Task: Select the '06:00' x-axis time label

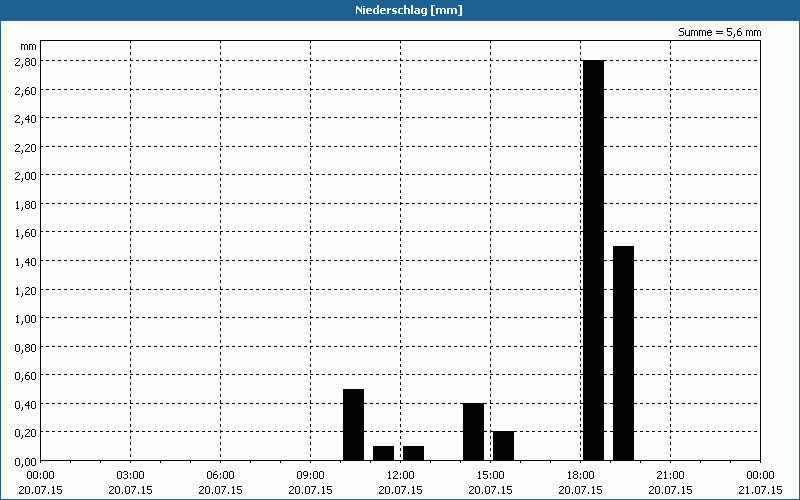Action: pyautogui.click(x=220, y=476)
